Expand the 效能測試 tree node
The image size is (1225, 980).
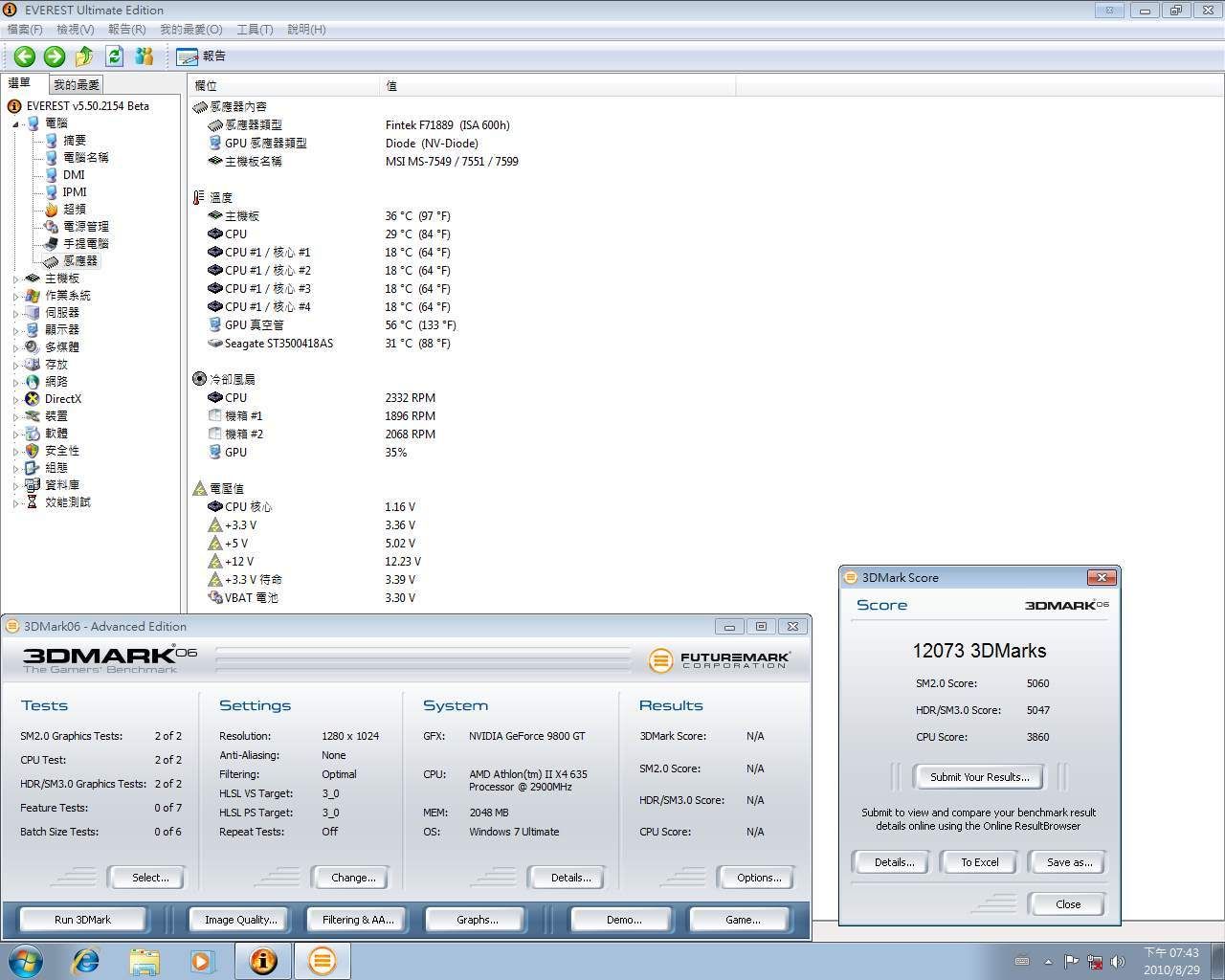point(16,502)
